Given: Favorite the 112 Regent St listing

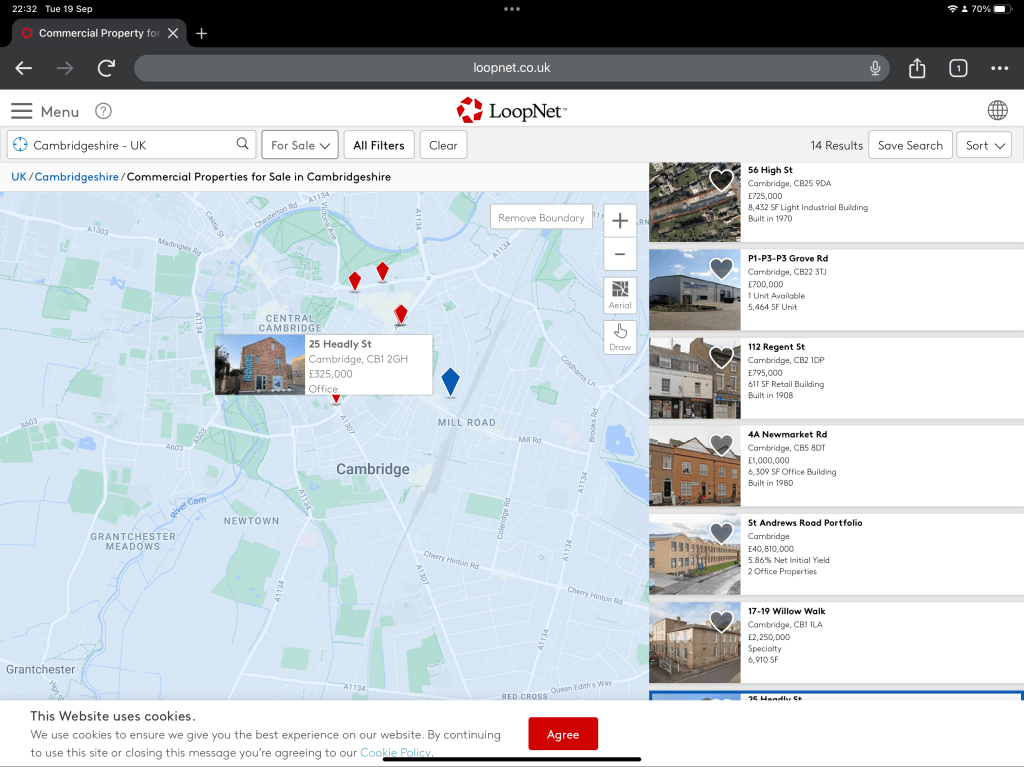Looking at the screenshot, I should click(721, 356).
